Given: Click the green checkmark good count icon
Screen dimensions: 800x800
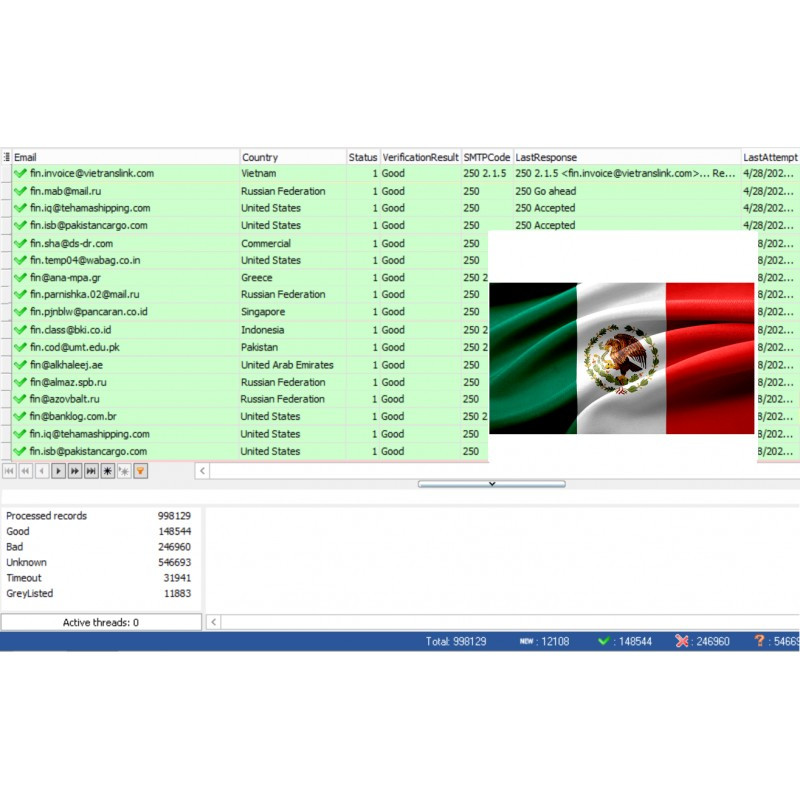Looking at the screenshot, I should [x=604, y=641].
